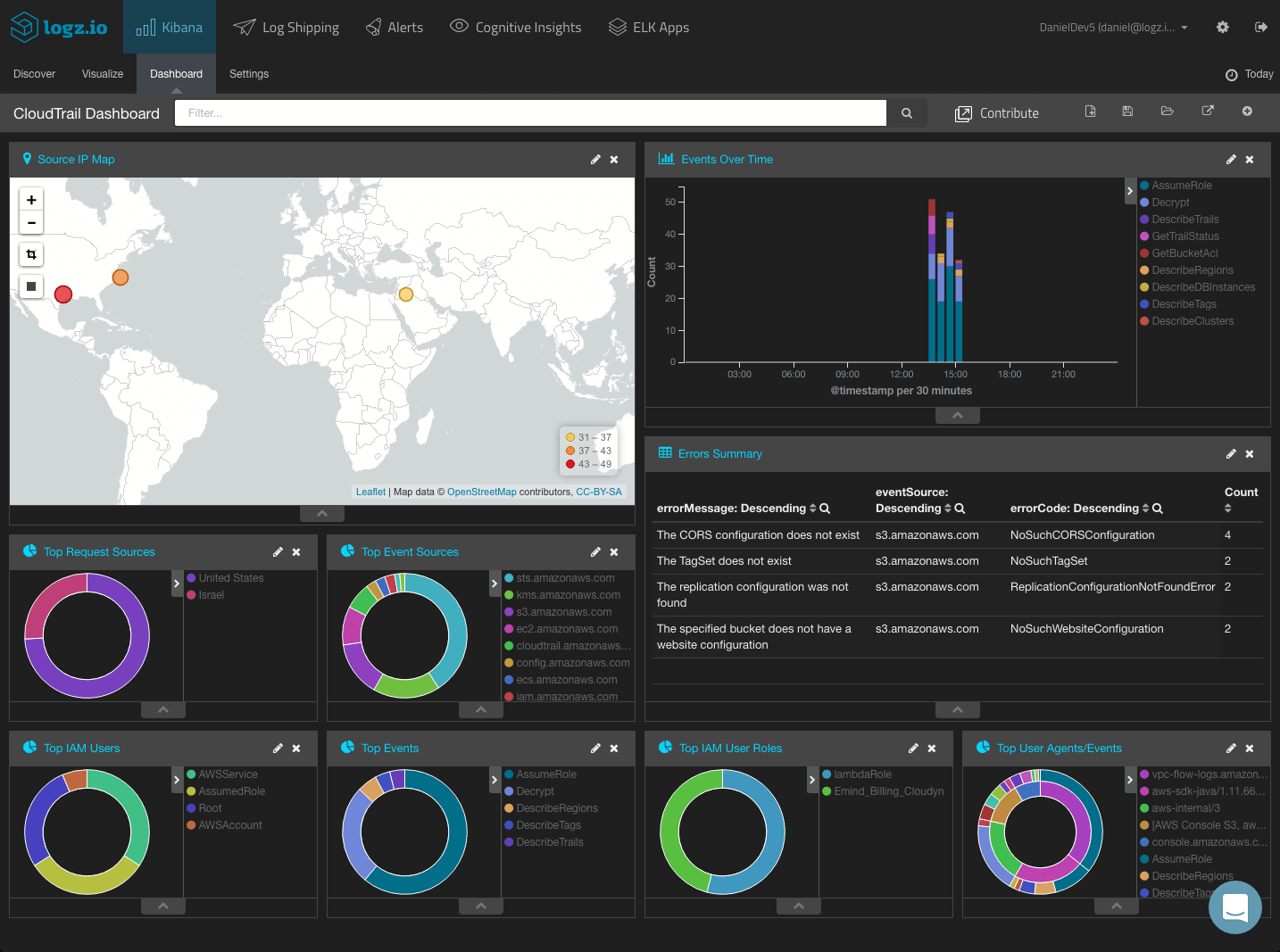Edit the Events Over Time panel
The width and height of the screenshot is (1280, 952).
coord(1231,160)
